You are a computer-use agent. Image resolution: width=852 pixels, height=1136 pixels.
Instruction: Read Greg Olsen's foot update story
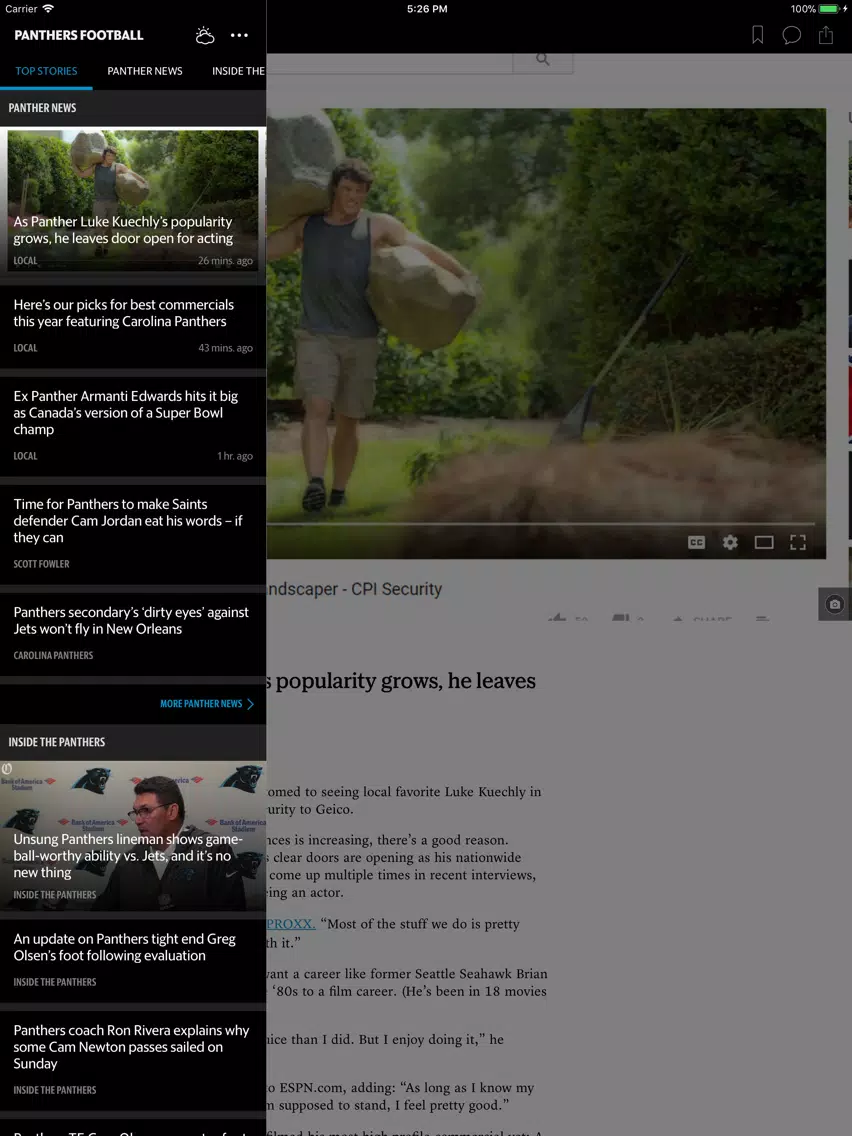click(x=133, y=961)
